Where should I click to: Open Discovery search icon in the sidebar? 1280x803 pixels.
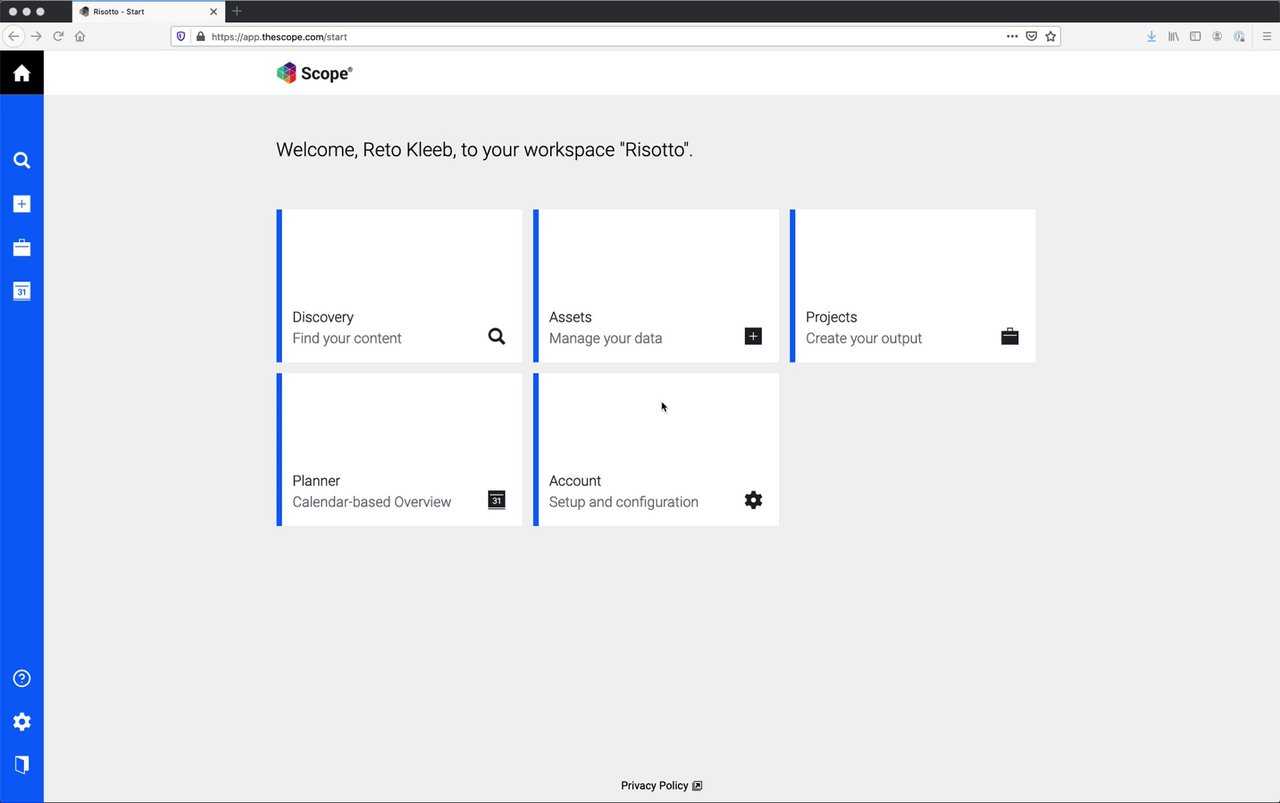(x=21, y=160)
